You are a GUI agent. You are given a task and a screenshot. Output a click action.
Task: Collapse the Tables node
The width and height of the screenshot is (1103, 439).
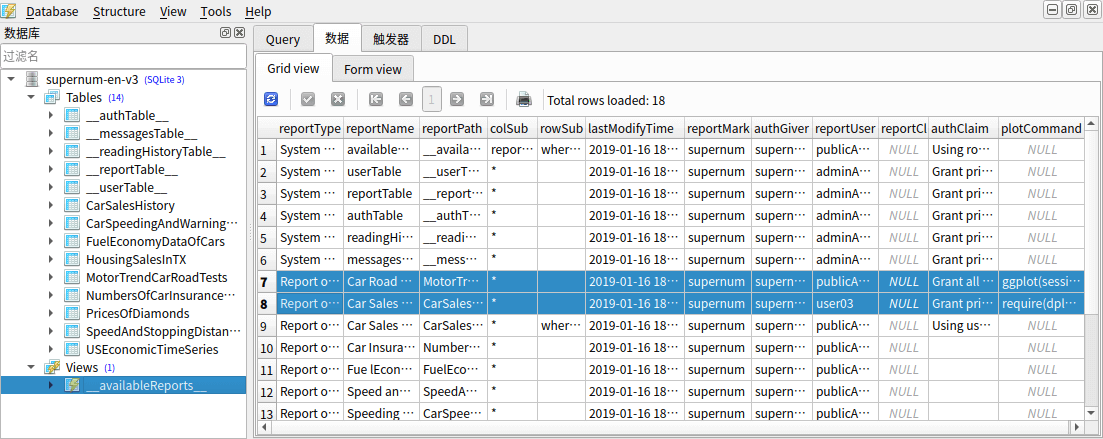31,97
